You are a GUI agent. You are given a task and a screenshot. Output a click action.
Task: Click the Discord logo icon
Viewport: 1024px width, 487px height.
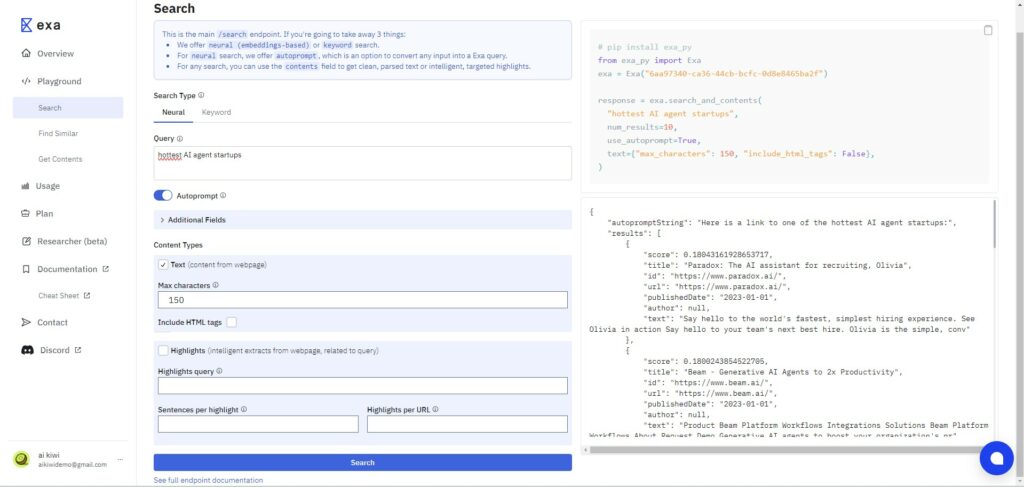(x=27, y=350)
